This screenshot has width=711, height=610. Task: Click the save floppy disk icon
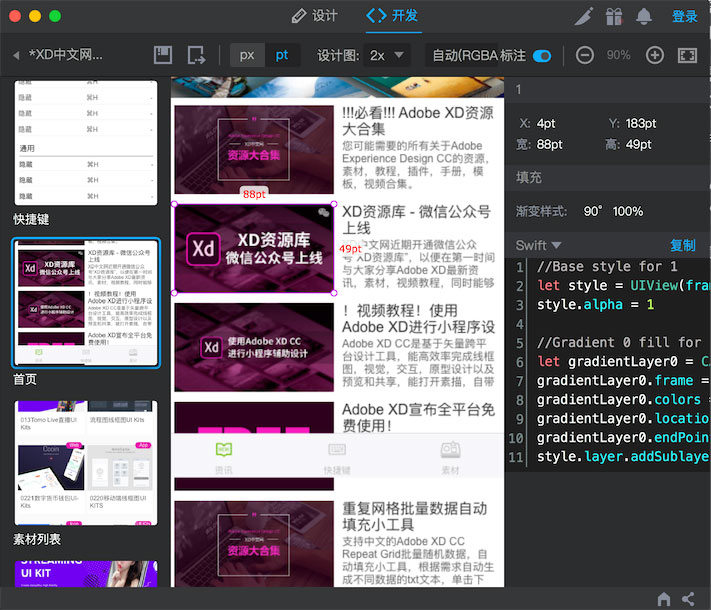tap(163, 55)
